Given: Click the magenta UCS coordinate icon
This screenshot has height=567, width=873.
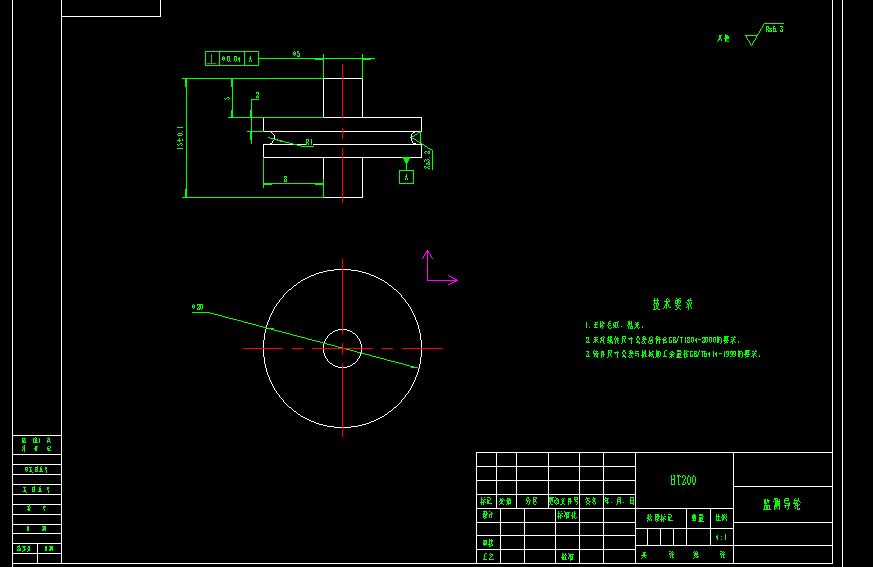Looking at the screenshot, I should (x=442, y=267).
